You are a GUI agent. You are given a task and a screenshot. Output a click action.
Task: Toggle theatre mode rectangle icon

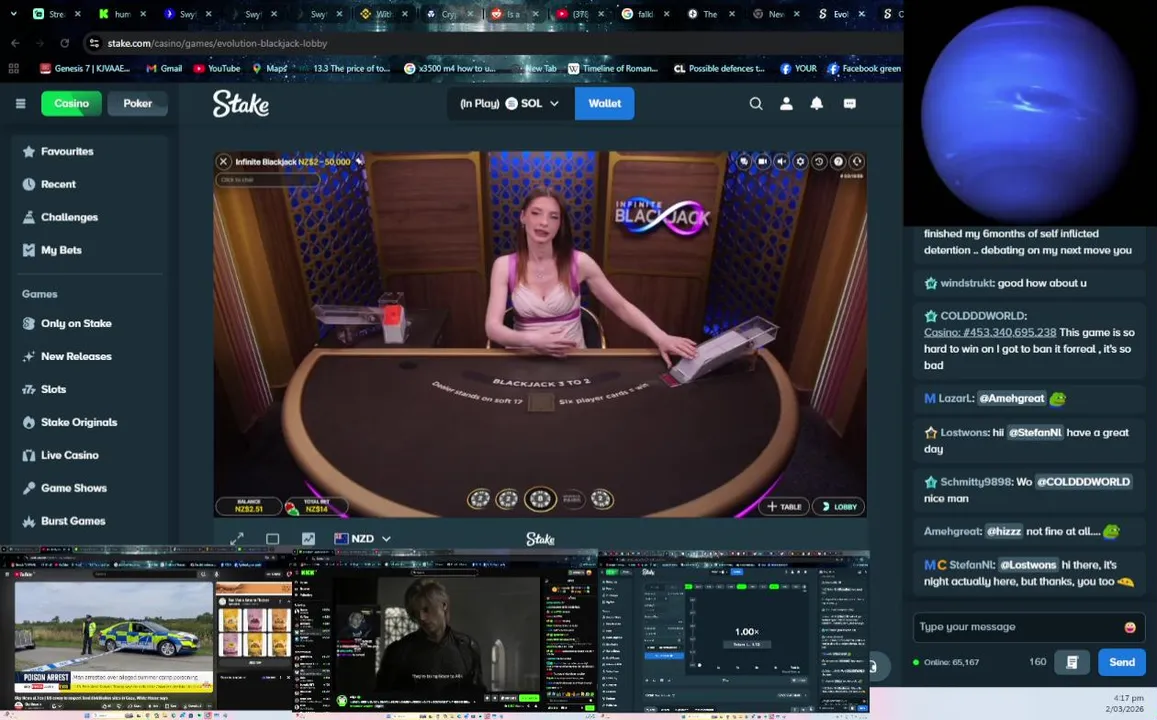click(272, 539)
